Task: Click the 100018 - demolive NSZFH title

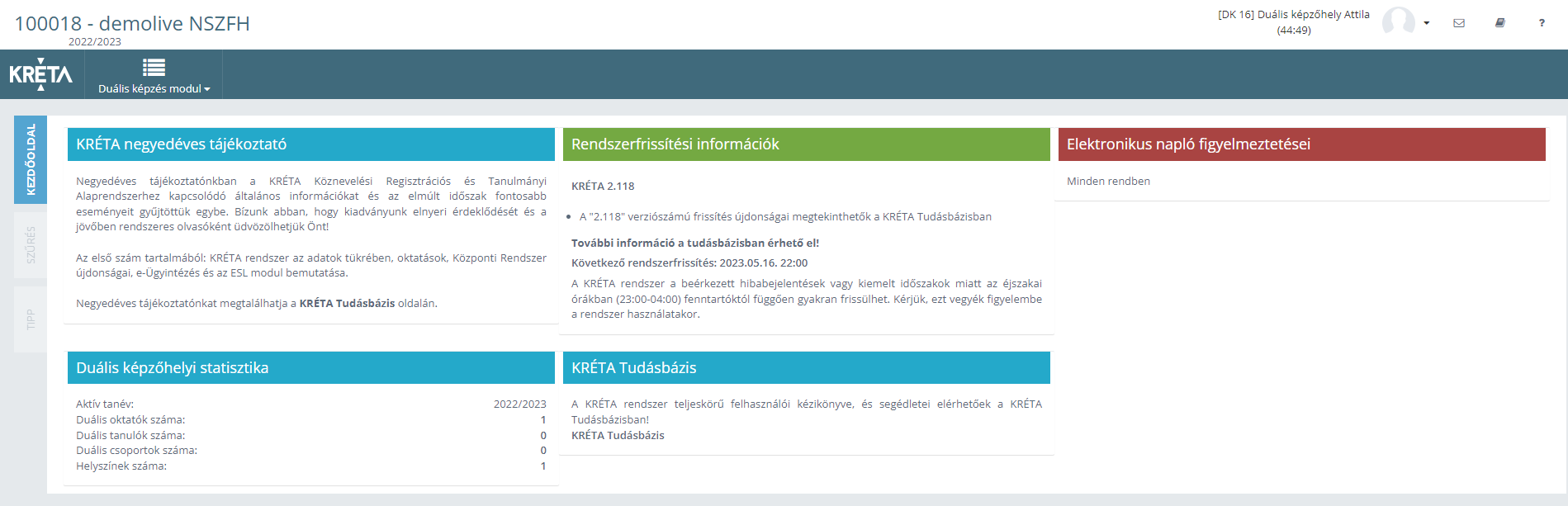Action: tap(132, 23)
